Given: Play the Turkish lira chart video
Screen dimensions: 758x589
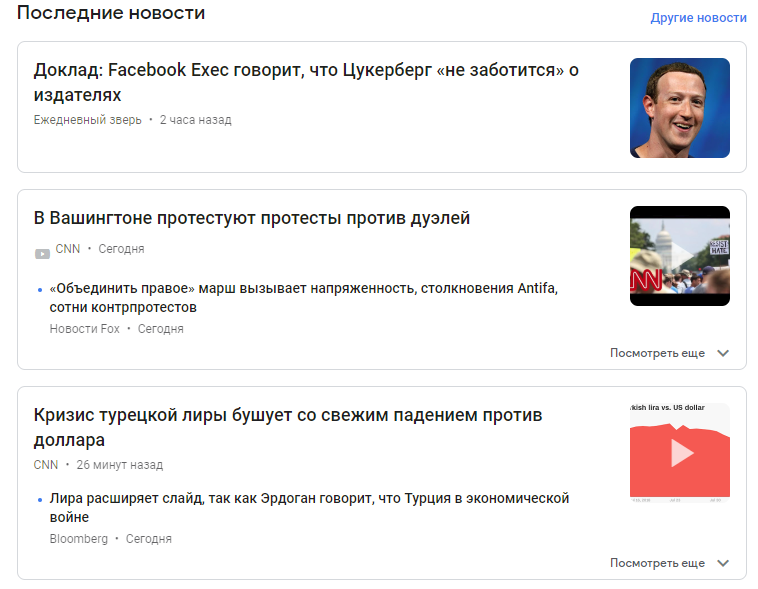Looking at the screenshot, I should [x=680, y=453].
